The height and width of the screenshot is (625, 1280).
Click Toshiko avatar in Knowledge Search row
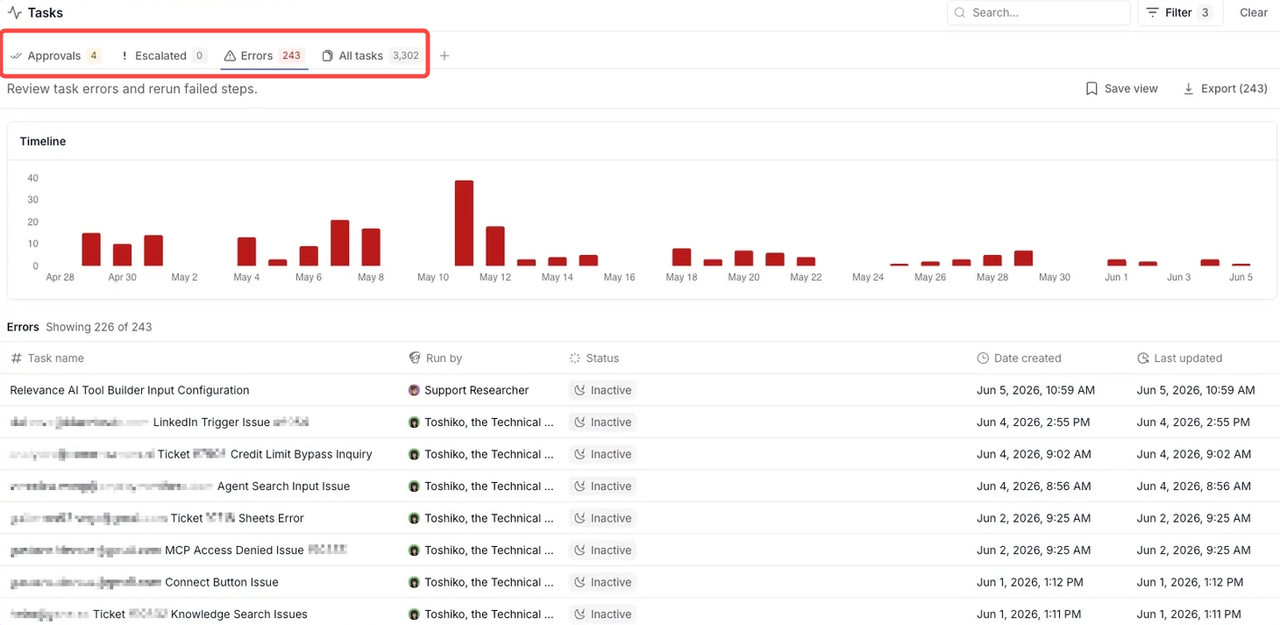414,614
